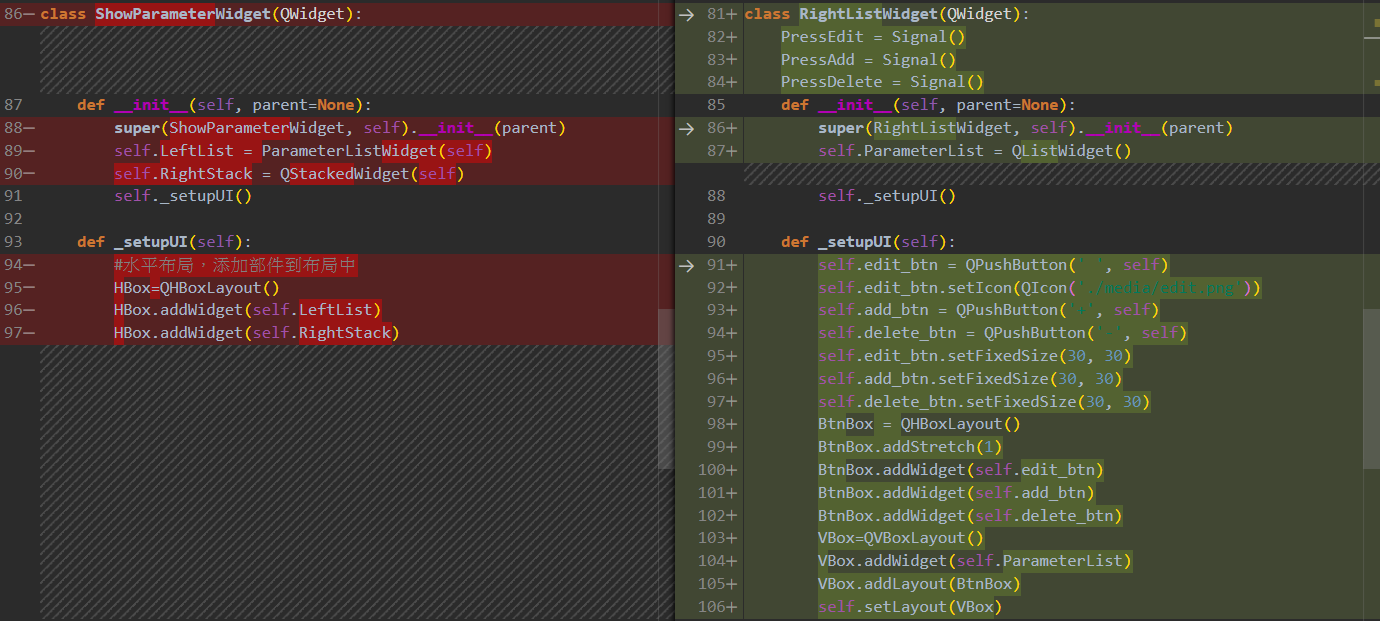Click the 'HBox=QHBoxLayout()' line

point(197,288)
